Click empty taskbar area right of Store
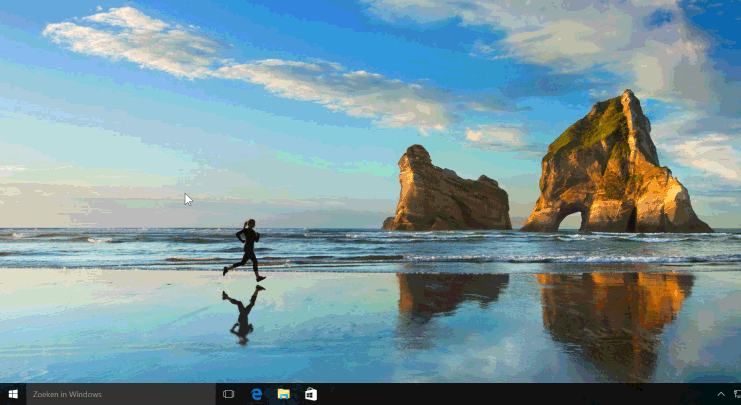Viewport: 741px width, 405px height. 500,394
